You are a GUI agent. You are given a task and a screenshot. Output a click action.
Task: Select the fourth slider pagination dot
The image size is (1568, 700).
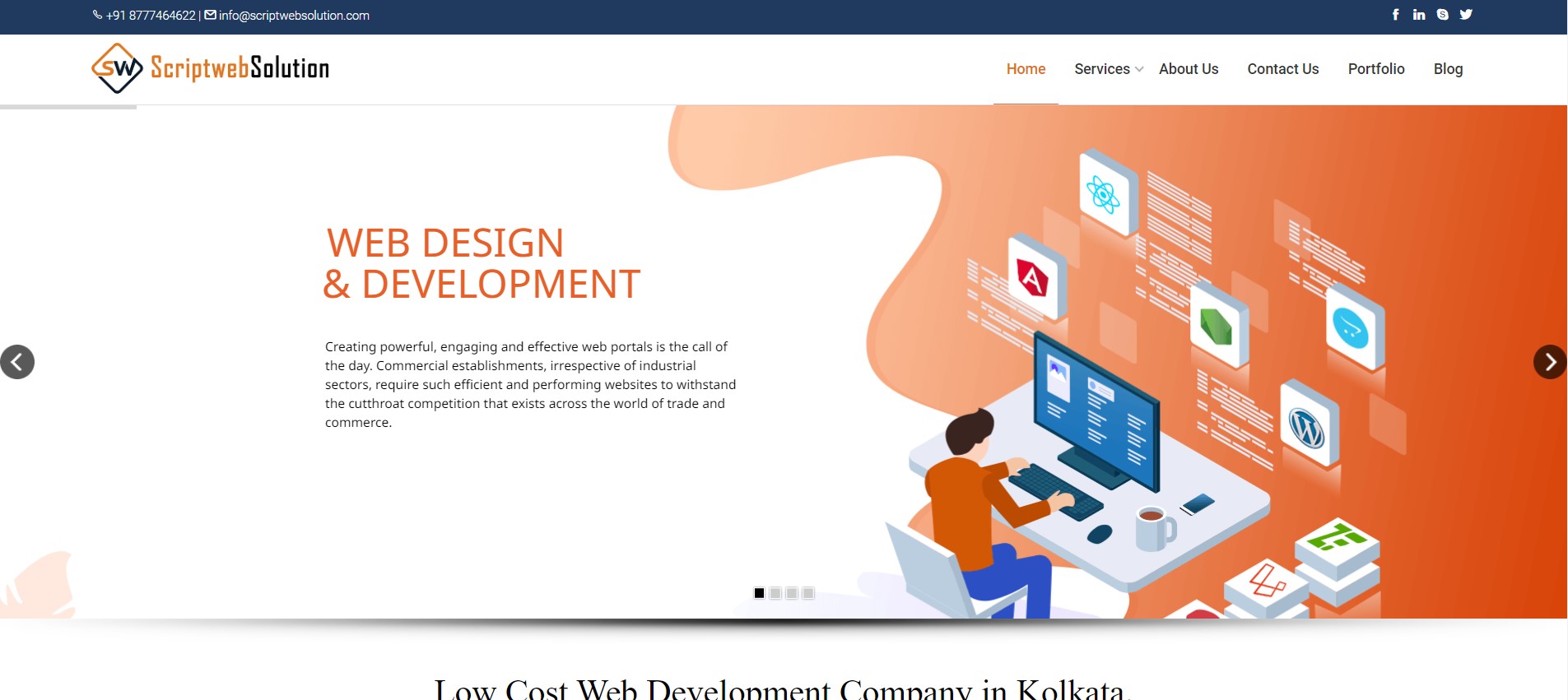click(x=808, y=593)
